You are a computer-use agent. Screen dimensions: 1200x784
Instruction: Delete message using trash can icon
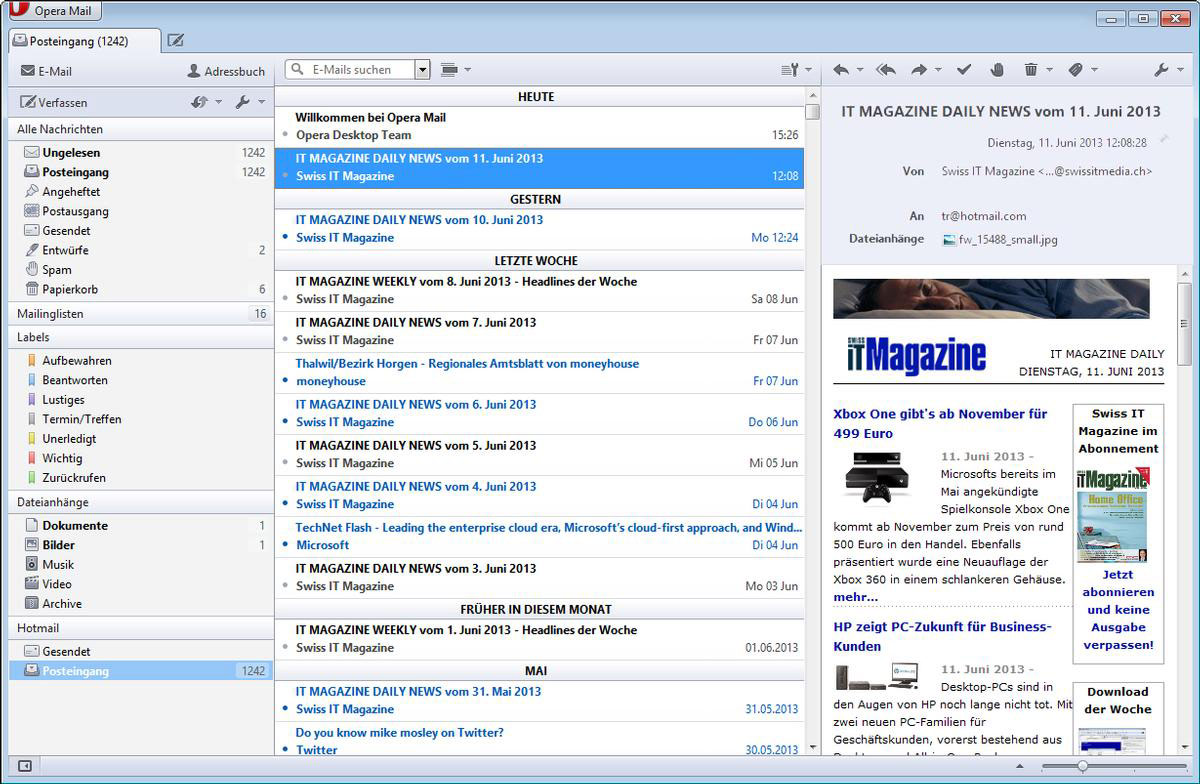(x=1031, y=70)
